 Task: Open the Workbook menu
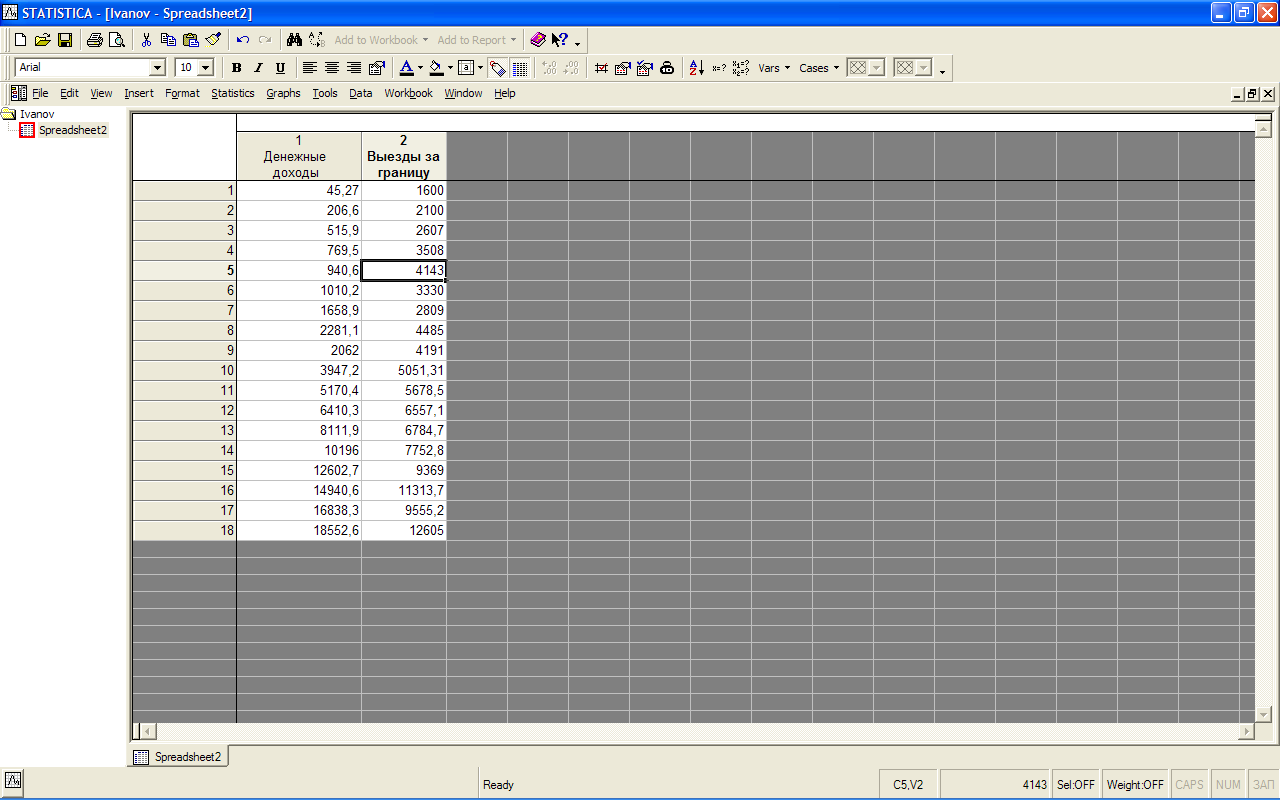click(x=408, y=93)
